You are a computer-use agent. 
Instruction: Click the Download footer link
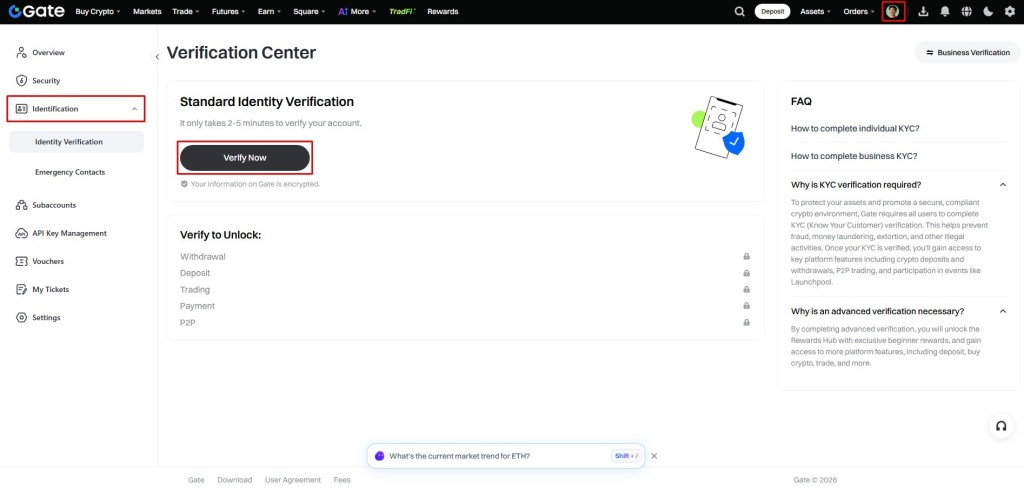point(234,480)
